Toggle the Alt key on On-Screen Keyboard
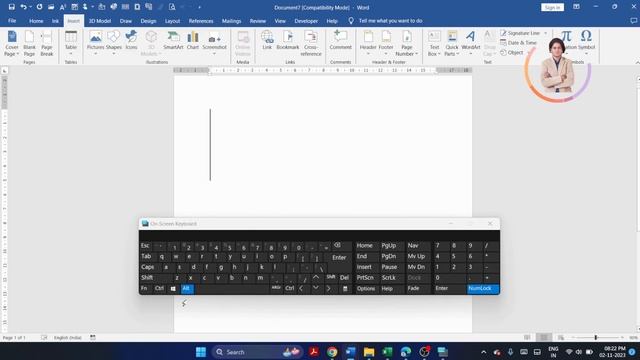640x360 pixels. click(x=187, y=289)
